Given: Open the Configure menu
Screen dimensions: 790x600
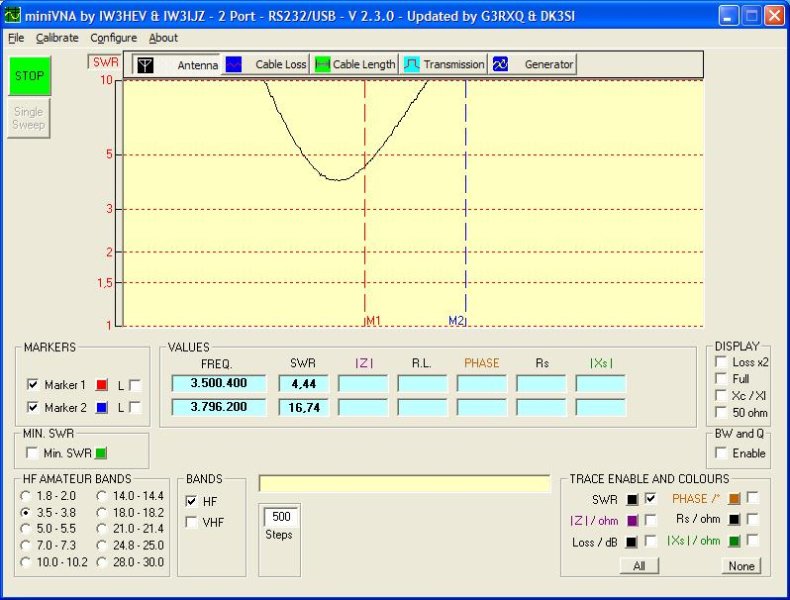Looking at the screenshot, I should (x=113, y=38).
